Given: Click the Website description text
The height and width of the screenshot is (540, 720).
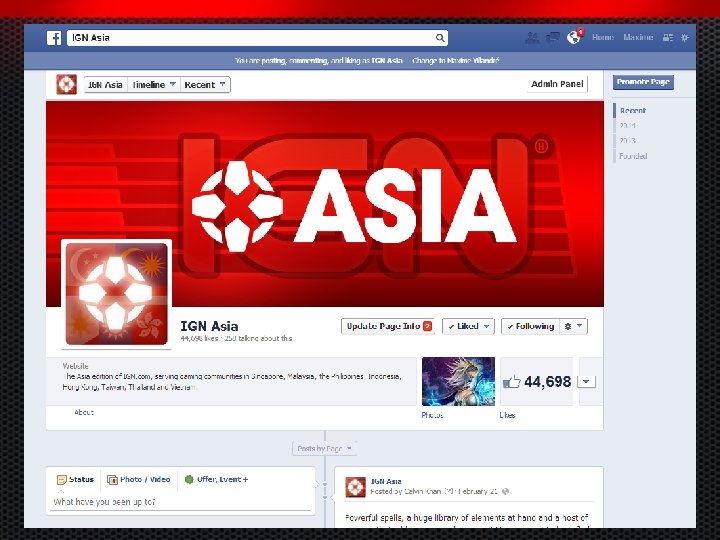Looking at the screenshot, I should (x=232, y=382).
